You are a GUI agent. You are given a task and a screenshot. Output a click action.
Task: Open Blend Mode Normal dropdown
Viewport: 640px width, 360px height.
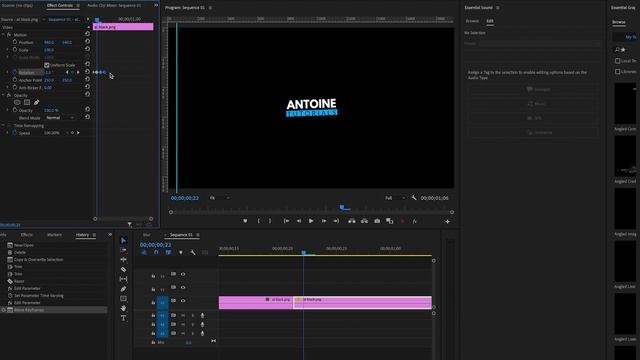click(60, 118)
